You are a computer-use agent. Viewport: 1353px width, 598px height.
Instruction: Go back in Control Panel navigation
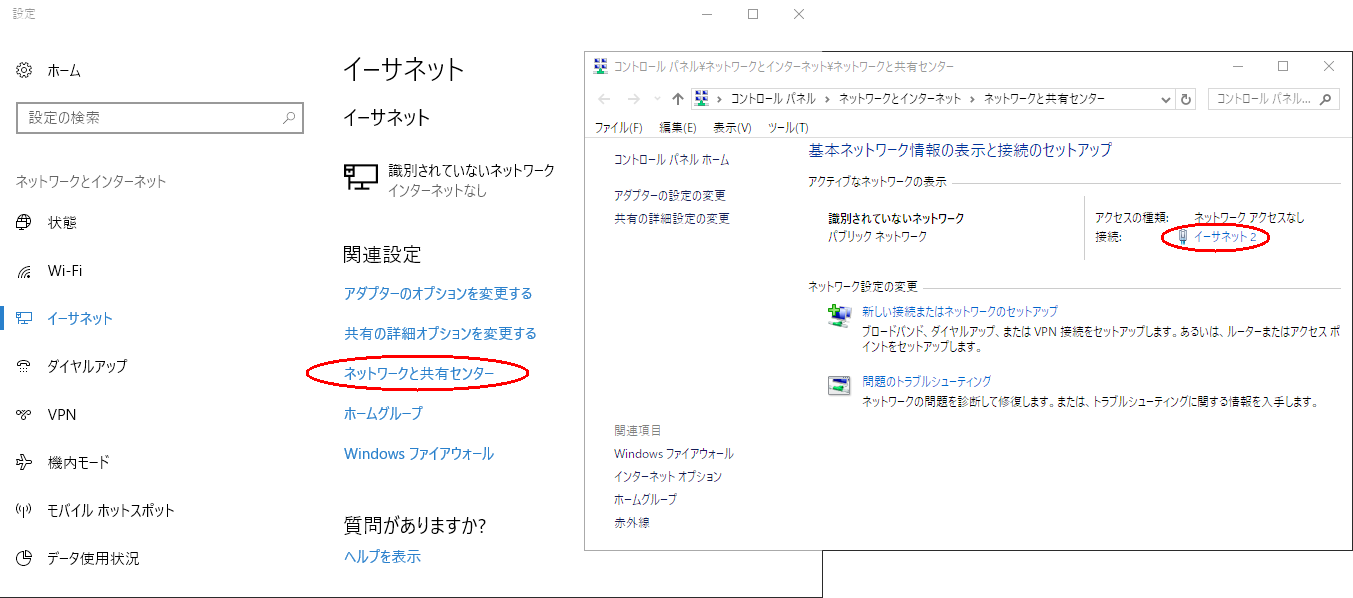(x=604, y=99)
